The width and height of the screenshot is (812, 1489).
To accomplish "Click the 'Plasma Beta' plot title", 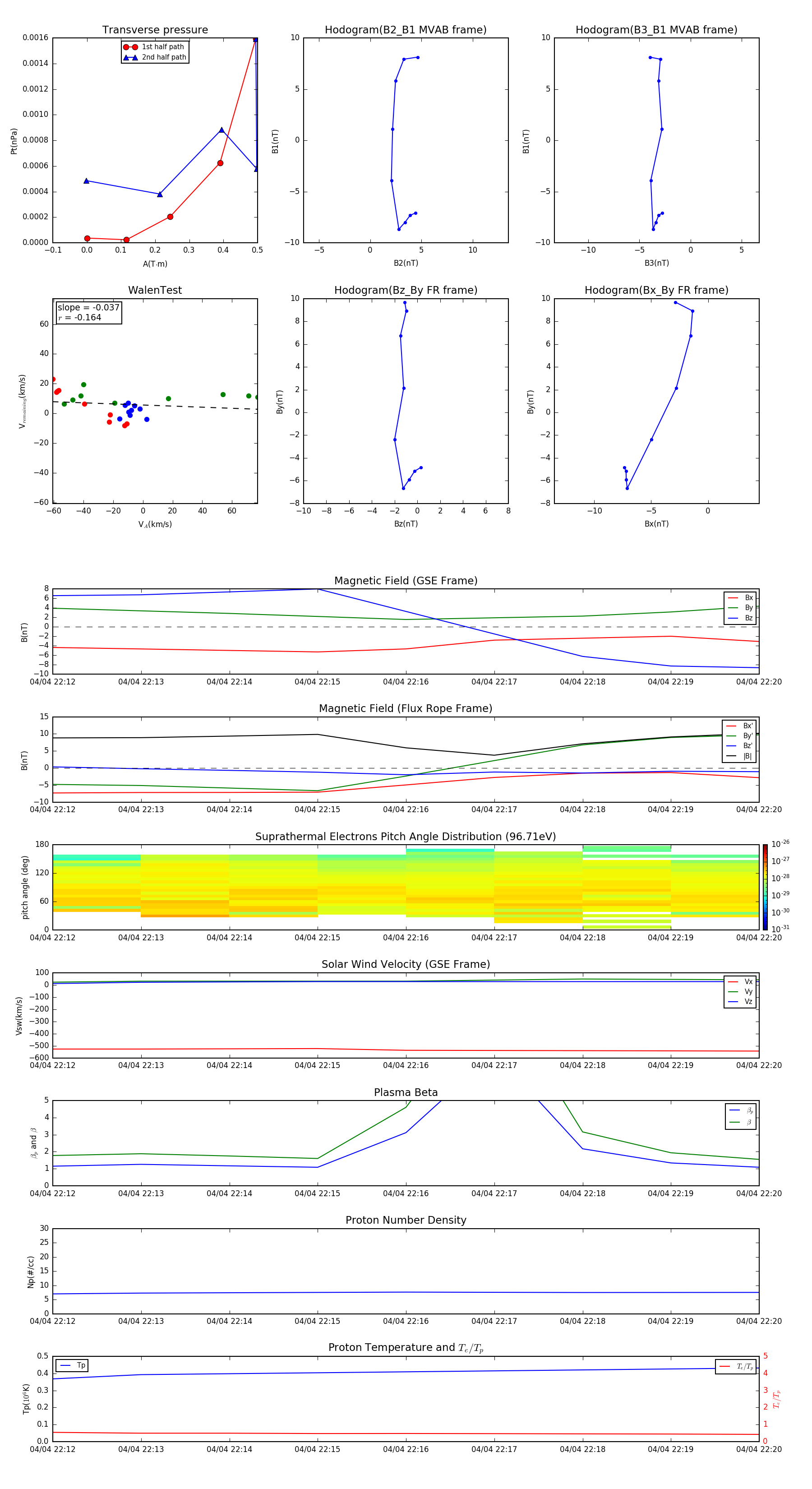I will point(406,1092).
